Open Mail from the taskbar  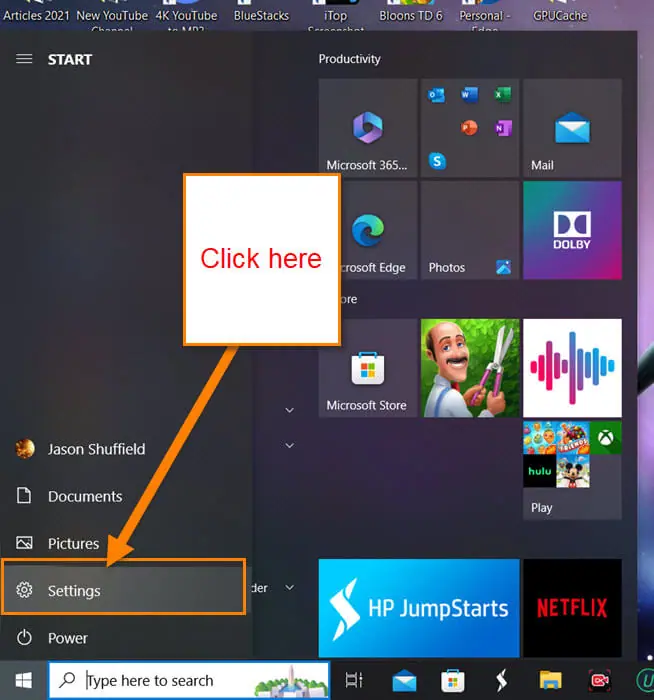(x=404, y=681)
